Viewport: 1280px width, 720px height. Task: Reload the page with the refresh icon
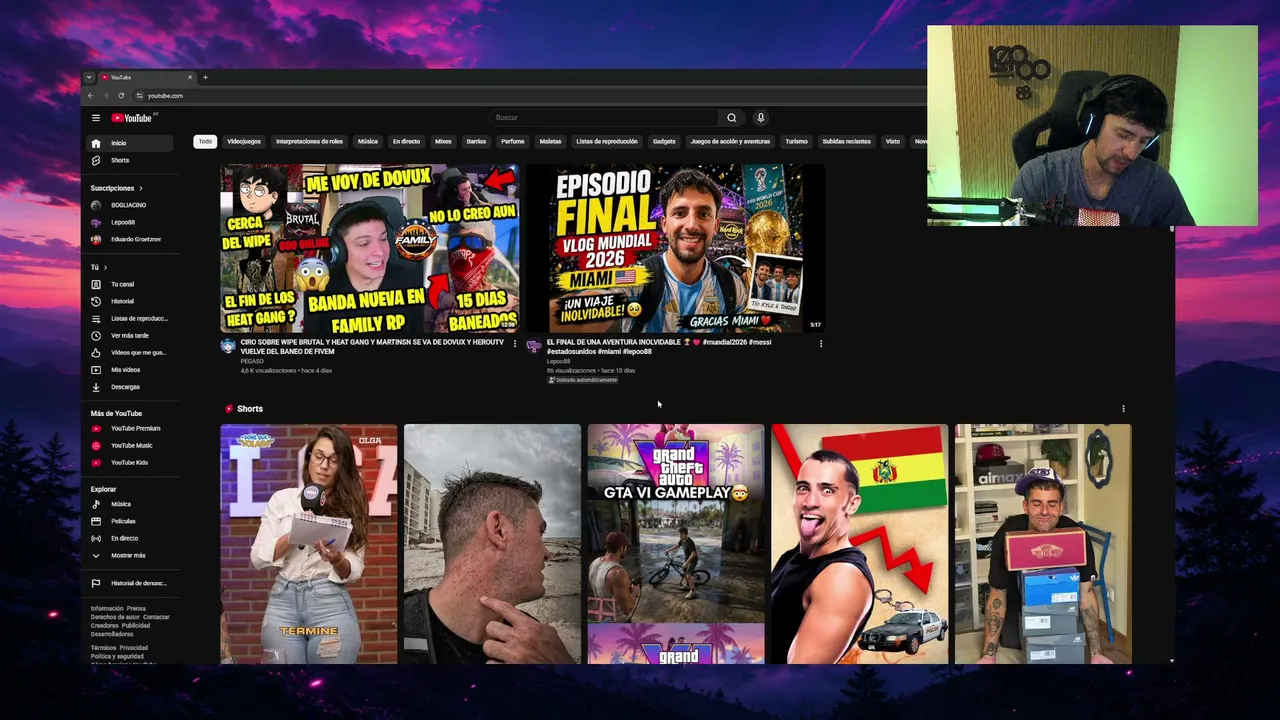[x=121, y=96]
